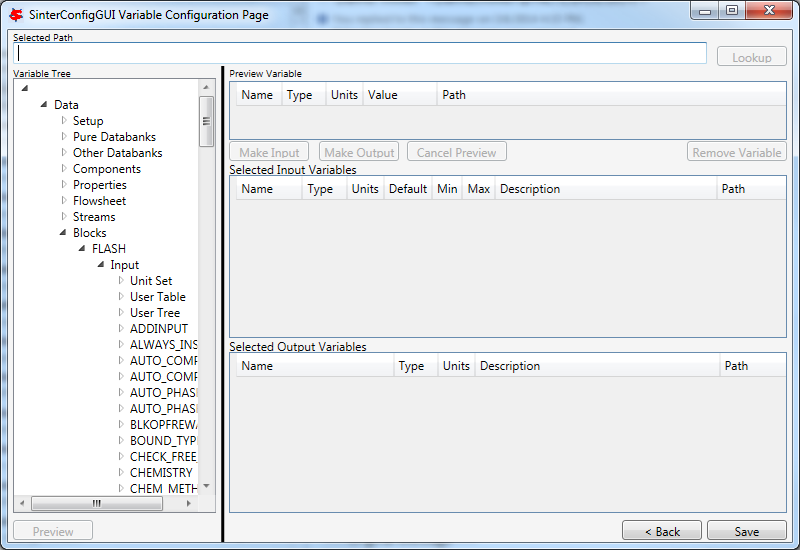
Task: Select the User Table tree item
Action: click(x=157, y=297)
